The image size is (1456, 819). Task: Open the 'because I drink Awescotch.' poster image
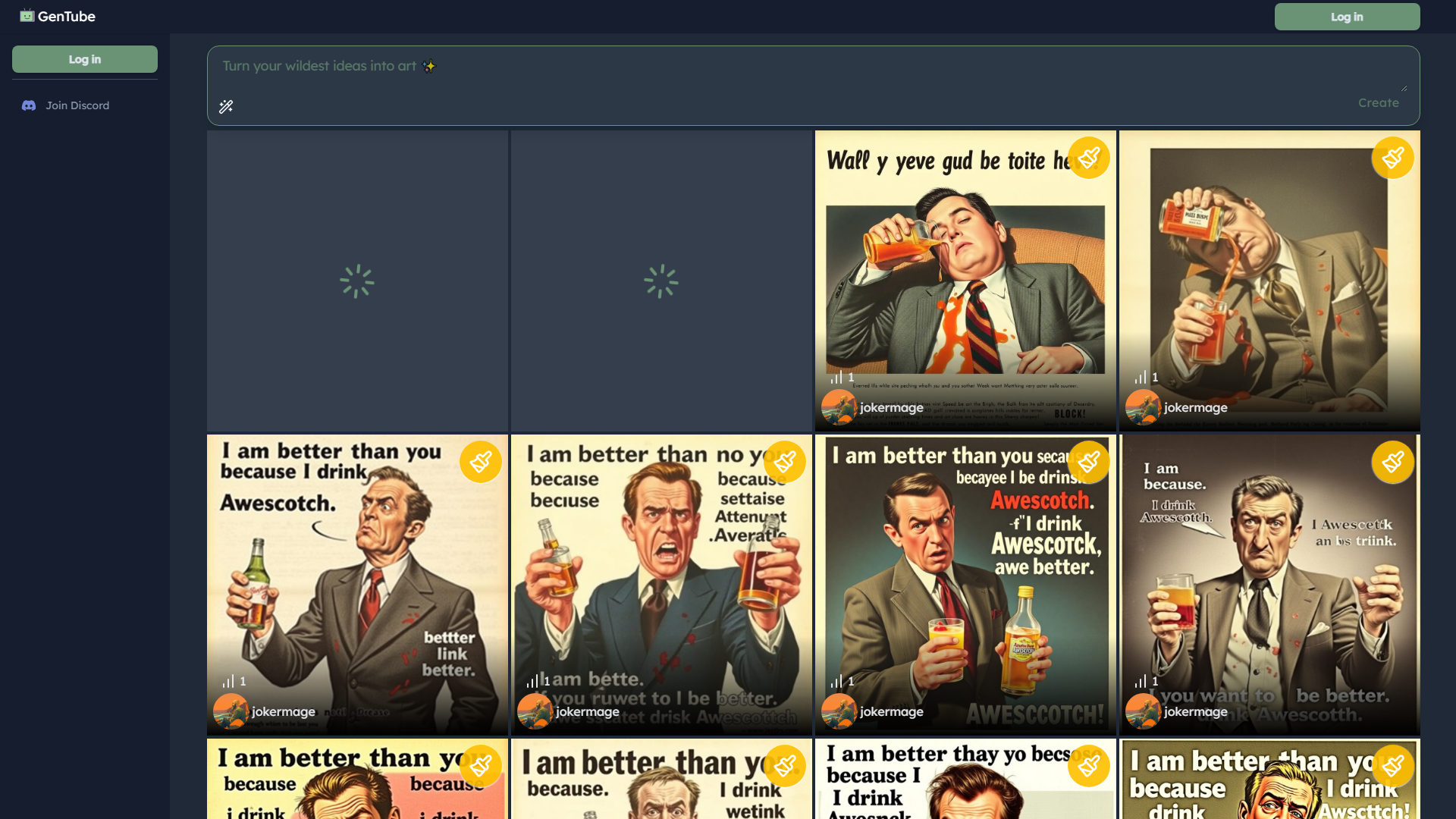click(357, 585)
